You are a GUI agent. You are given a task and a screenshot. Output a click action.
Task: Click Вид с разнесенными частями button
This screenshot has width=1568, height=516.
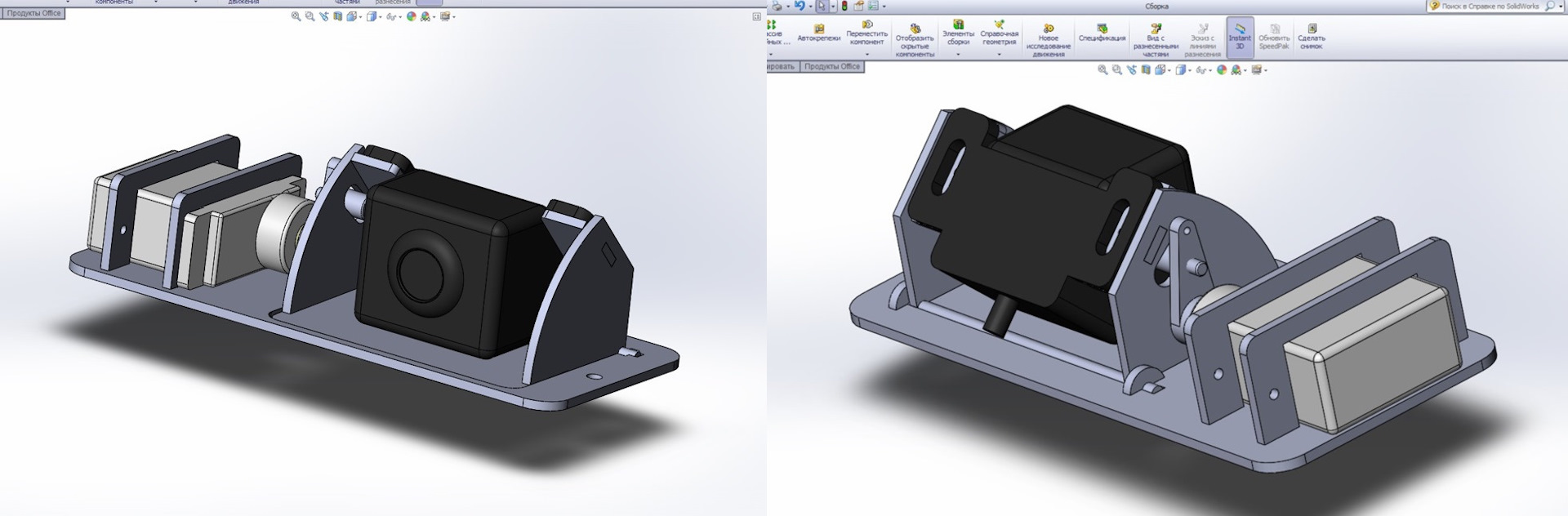1156,39
